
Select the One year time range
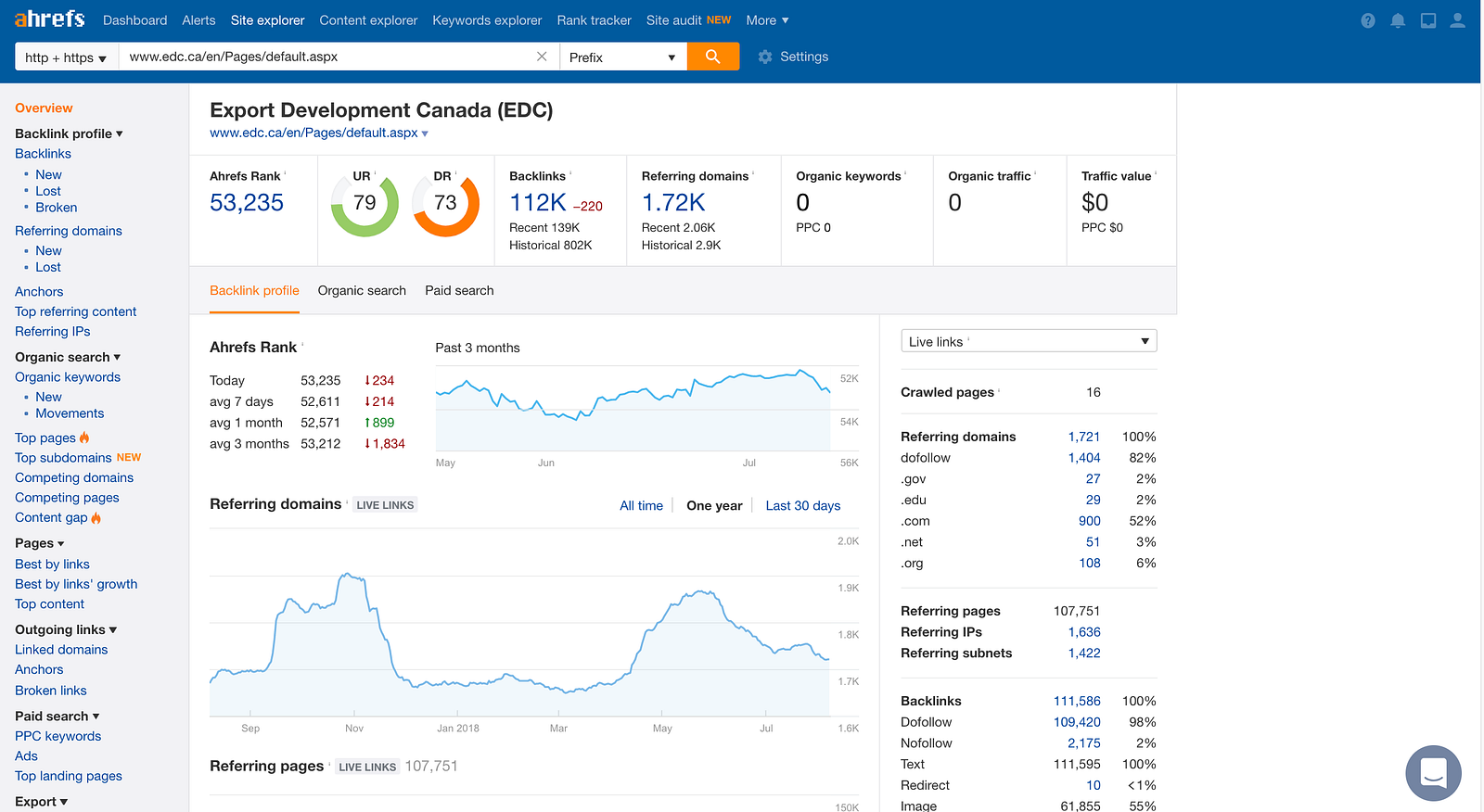tap(714, 505)
